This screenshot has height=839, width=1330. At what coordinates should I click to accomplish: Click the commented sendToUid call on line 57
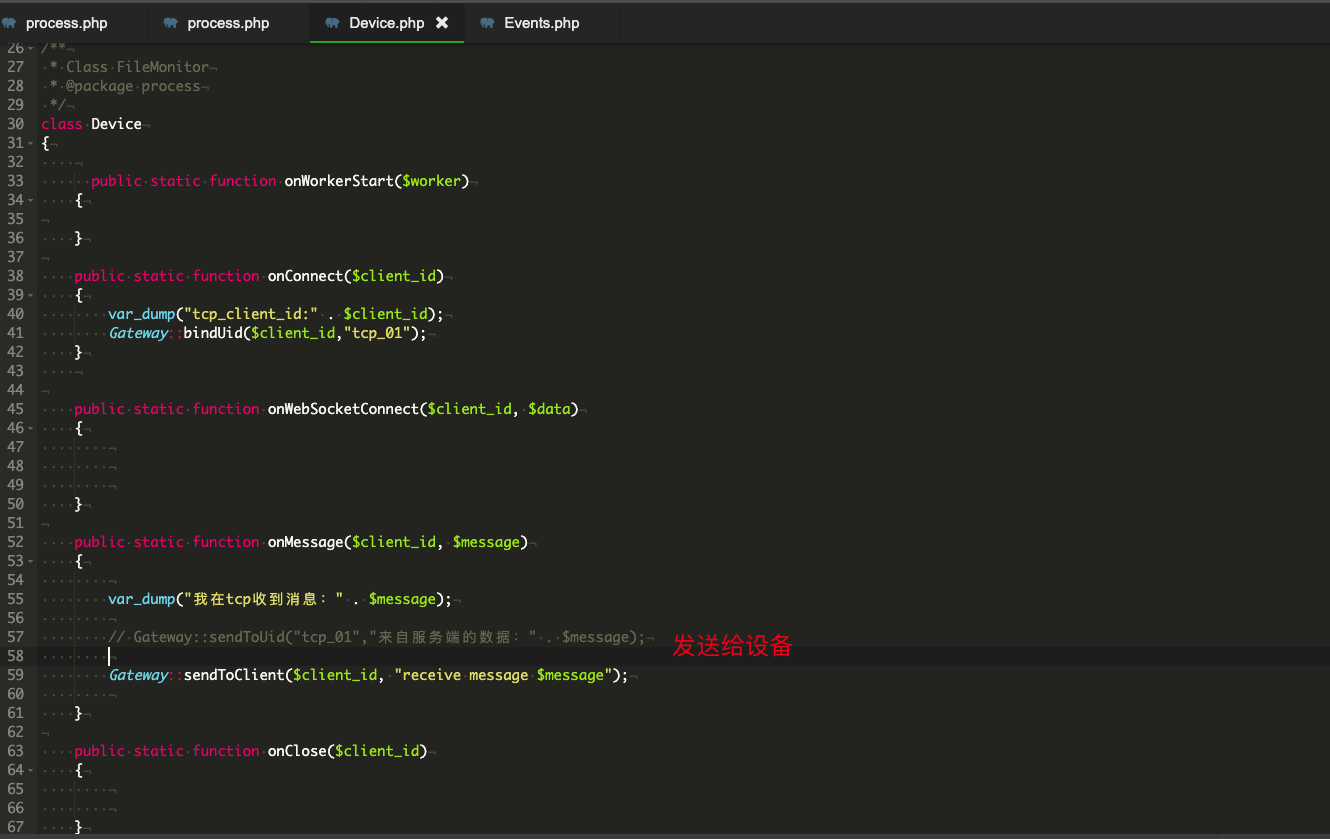(x=377, y=637)
